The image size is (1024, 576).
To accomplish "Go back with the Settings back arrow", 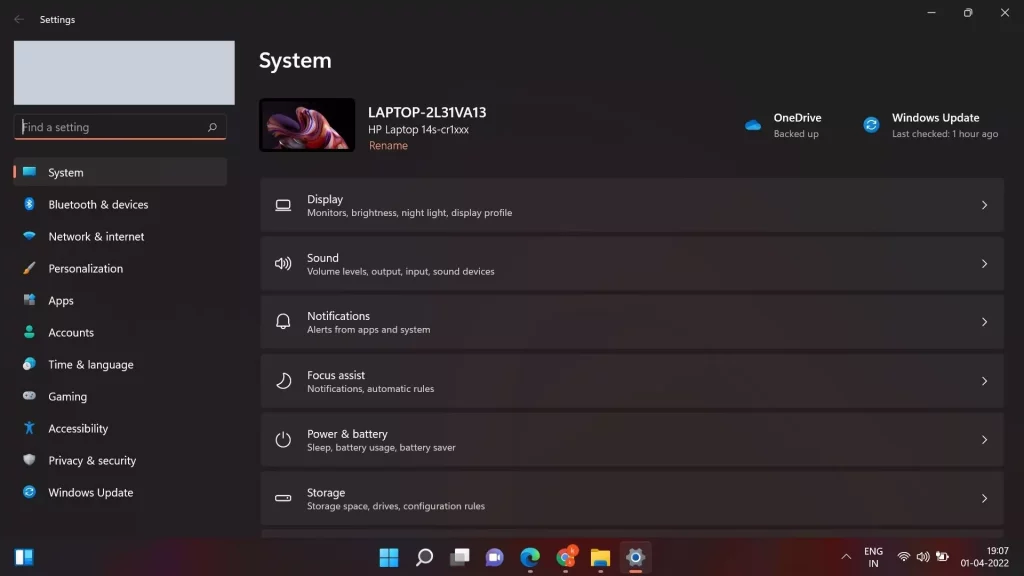I will [x=19, y=20].
